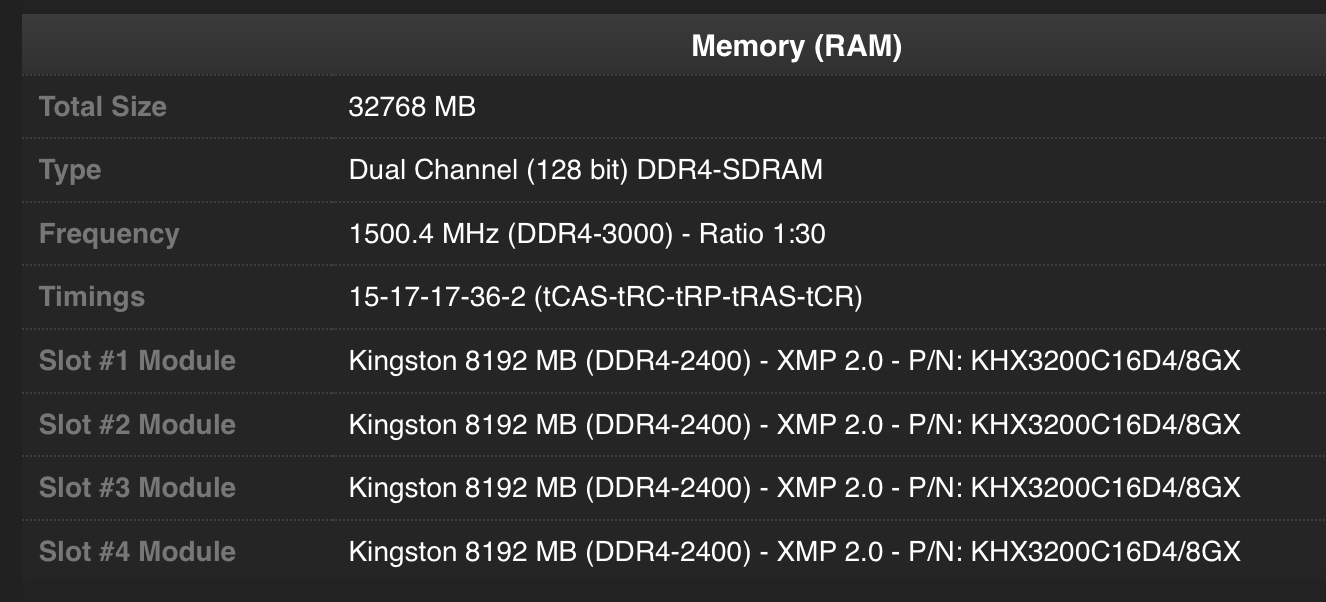Click the 15-17-17-36-2 timings value
Image resolution: width=1326 pixels, height=602 pixels.
(605, 297)
